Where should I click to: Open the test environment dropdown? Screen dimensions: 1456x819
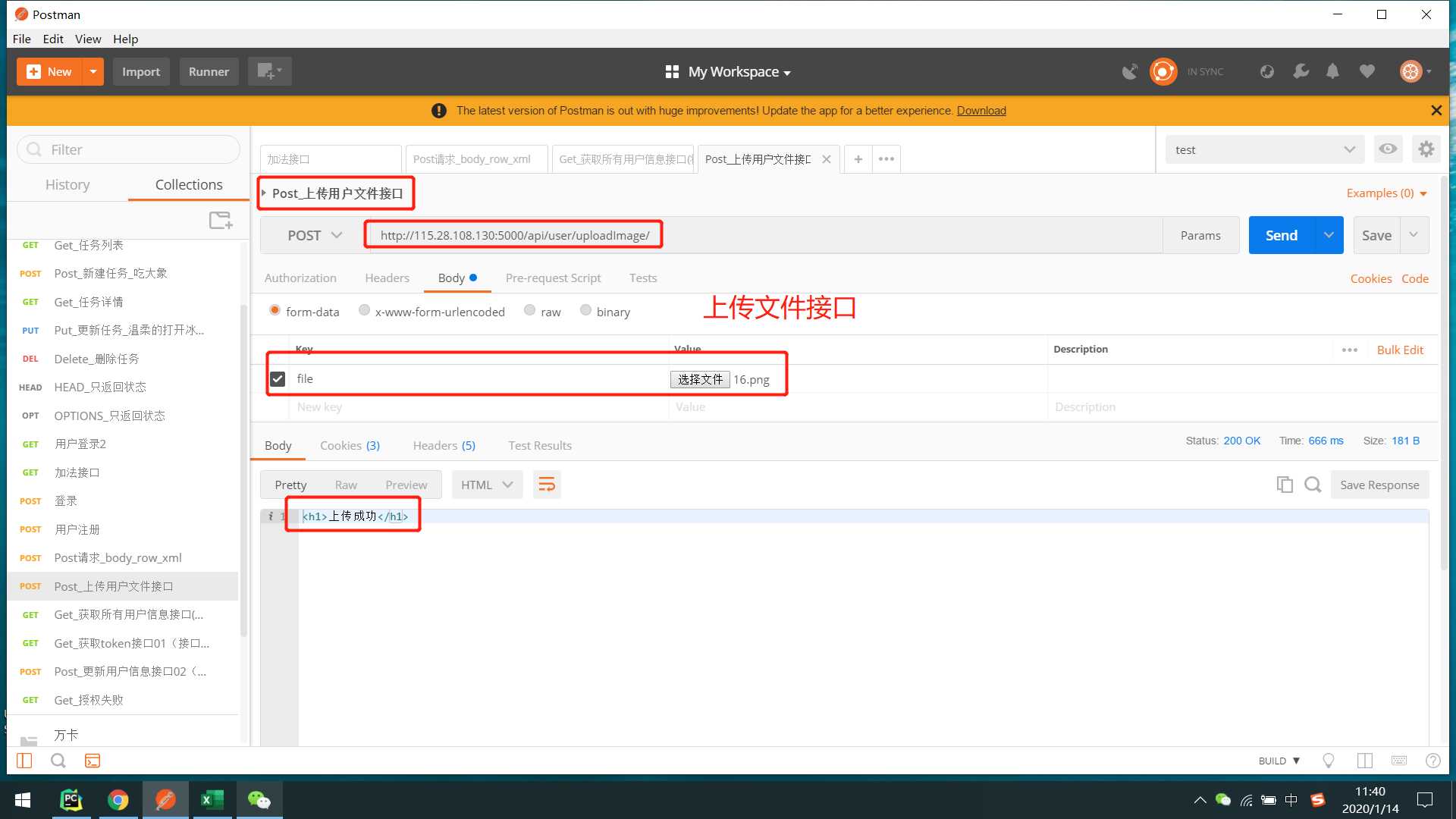1264,149
